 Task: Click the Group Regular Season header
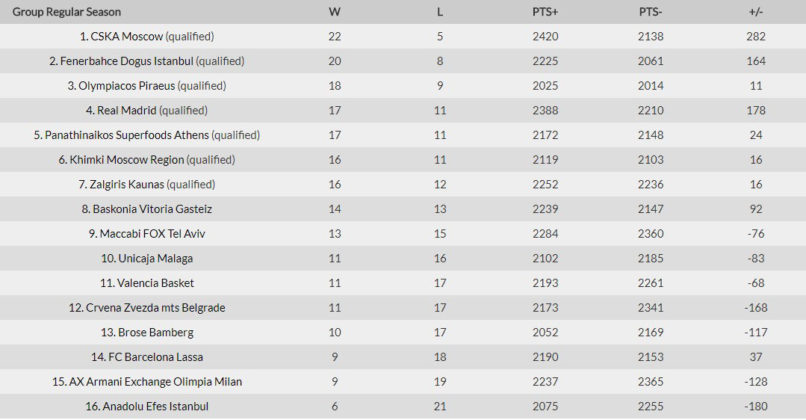(x=67, y=12)
